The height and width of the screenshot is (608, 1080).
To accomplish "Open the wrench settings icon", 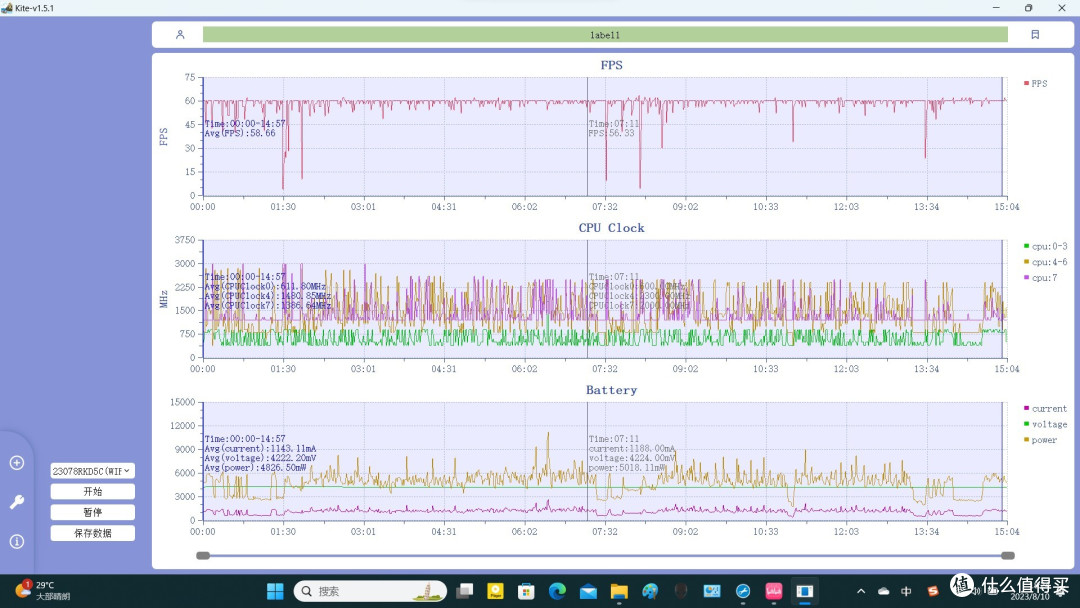I will coord(17,502).
